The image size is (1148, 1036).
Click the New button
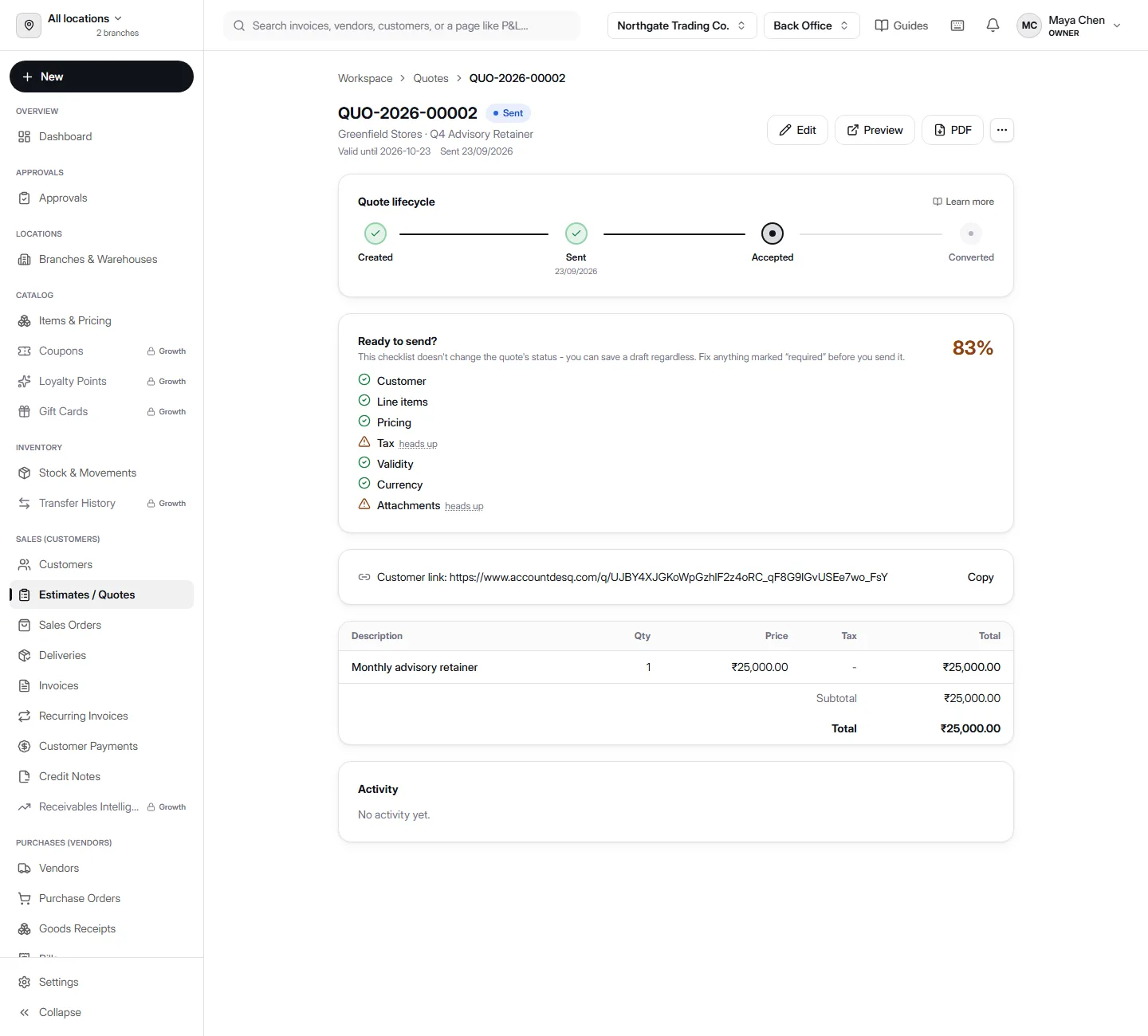click(101, 77)
